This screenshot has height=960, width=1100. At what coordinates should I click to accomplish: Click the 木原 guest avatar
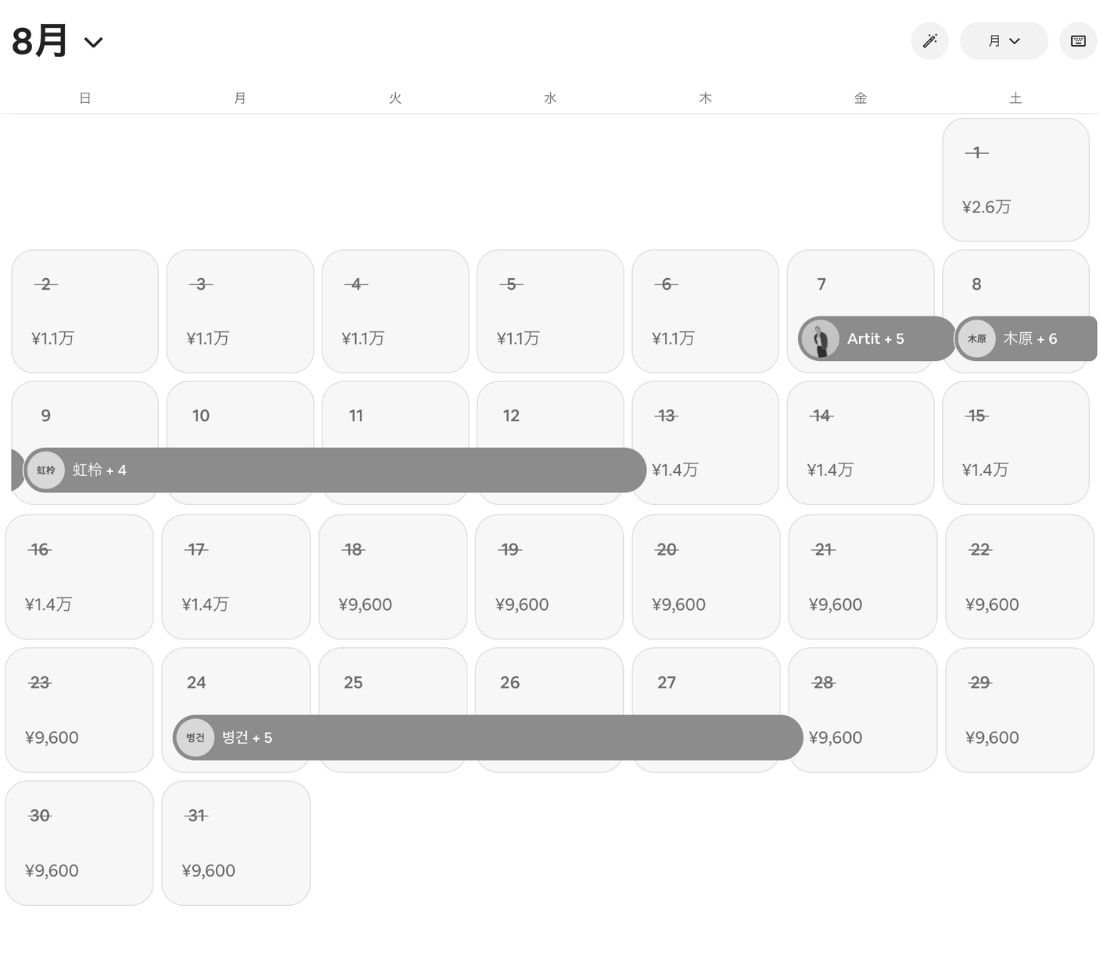coord(977,338)
